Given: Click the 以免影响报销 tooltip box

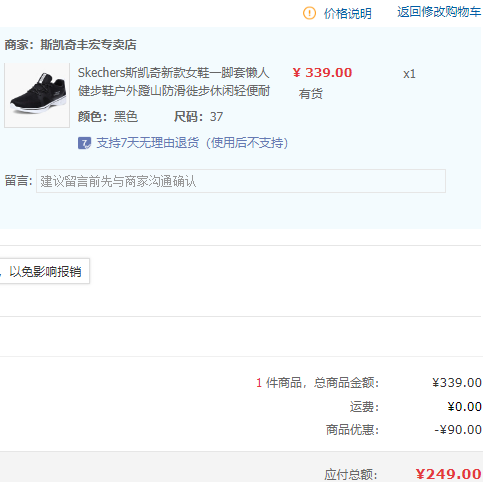Looking at the screenshot, I should click(x=45, y=271).
